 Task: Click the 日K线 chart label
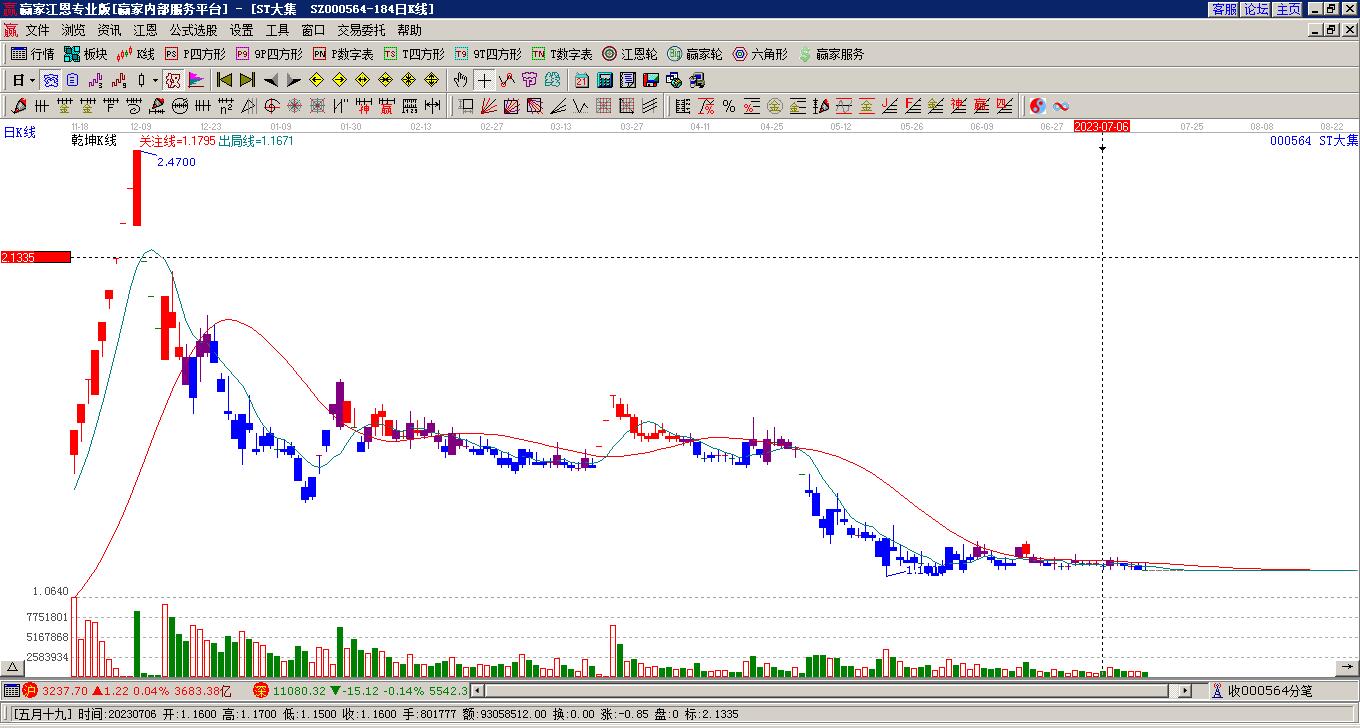coord(19,132)
